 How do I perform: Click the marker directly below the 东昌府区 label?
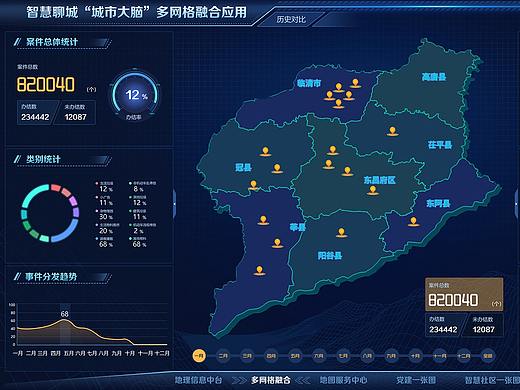[x=373, y=190]
